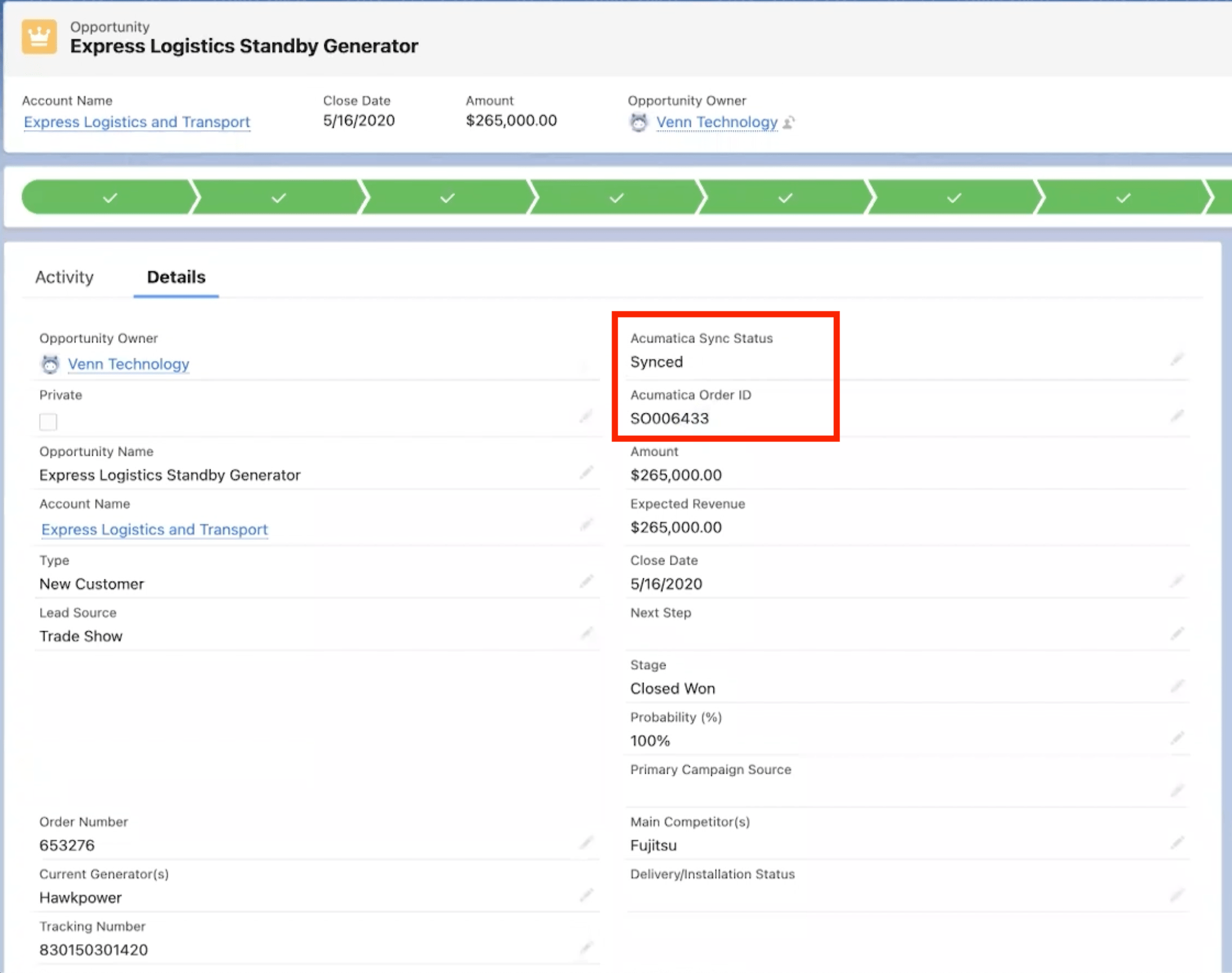Viewport: 1232px width, 973px height.
Task: Edit Lead Source pencil icon
Action: point(586,633)
